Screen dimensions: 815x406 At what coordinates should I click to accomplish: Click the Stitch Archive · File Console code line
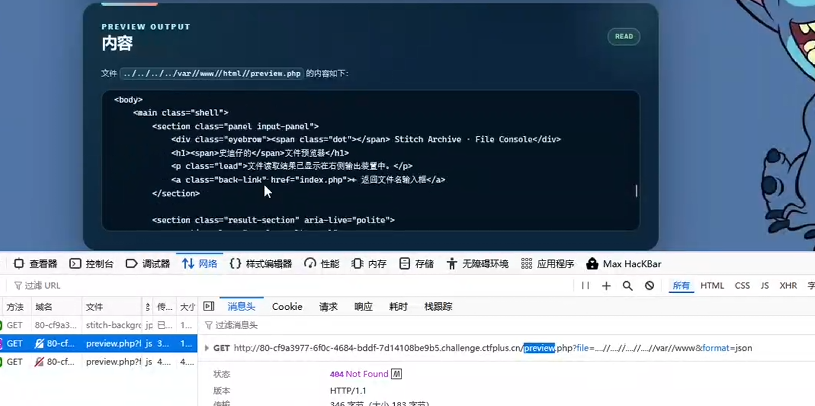(366, 139)
